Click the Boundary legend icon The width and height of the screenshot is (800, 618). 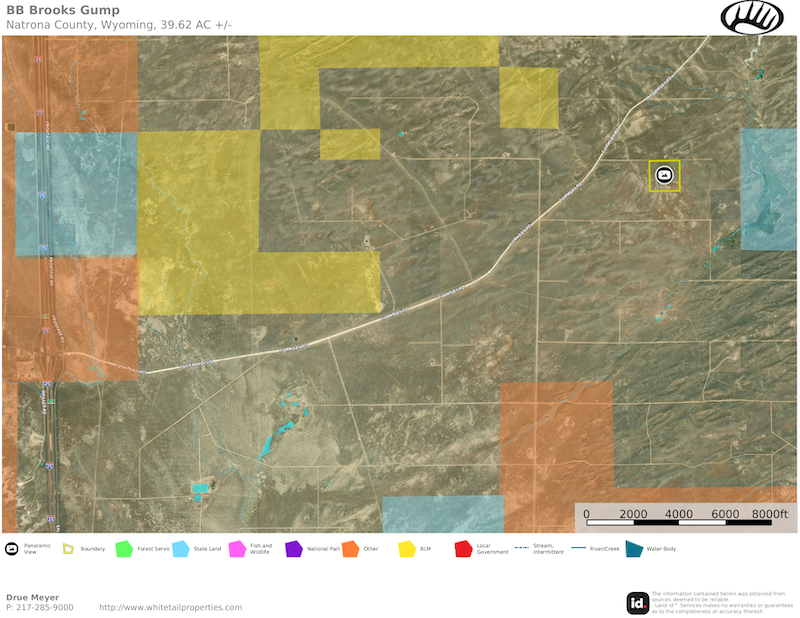click(x=68, y=549)
